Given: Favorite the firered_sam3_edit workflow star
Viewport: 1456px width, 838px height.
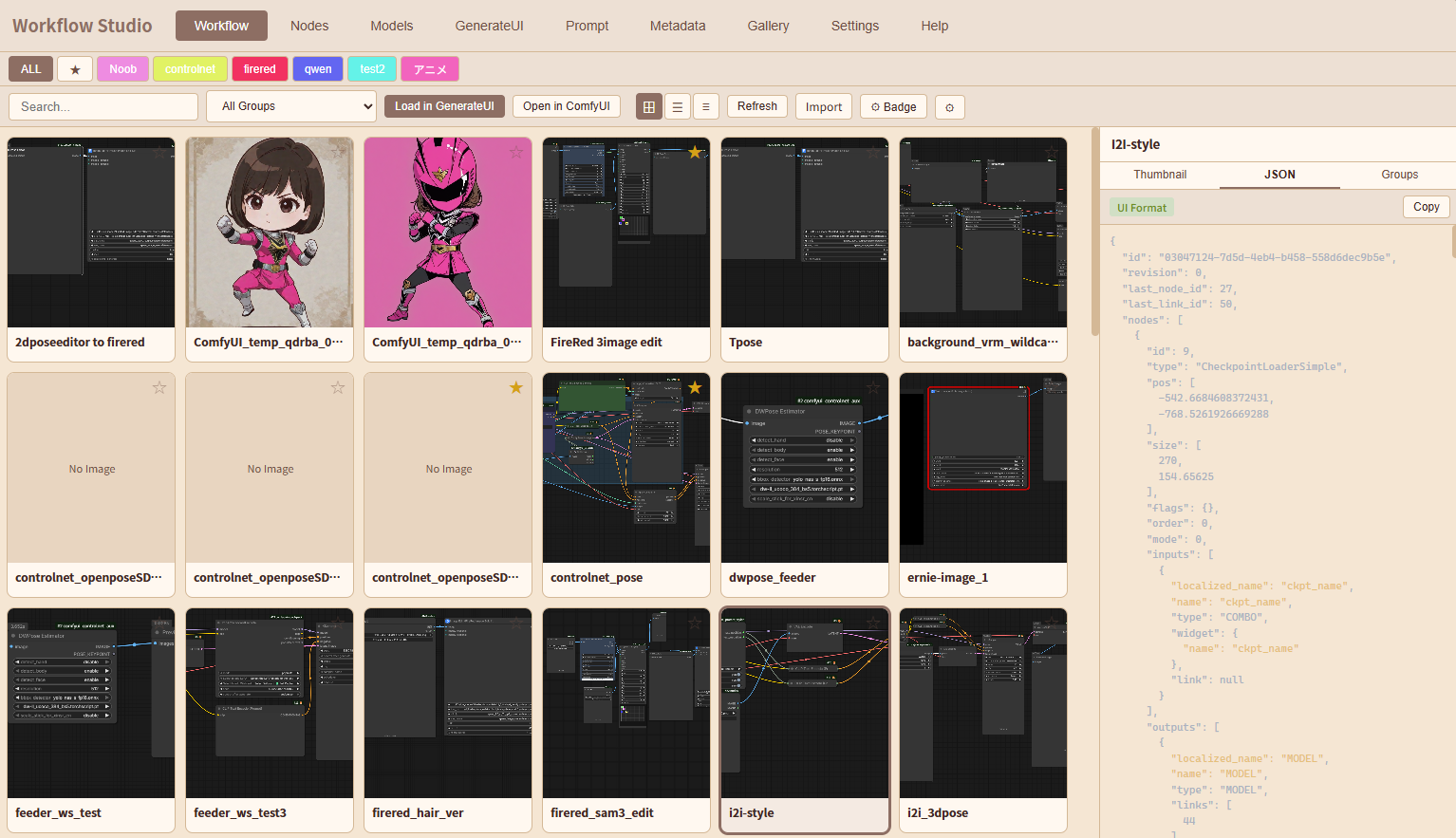Looking at the screenshot, I should tap(695, 623).
